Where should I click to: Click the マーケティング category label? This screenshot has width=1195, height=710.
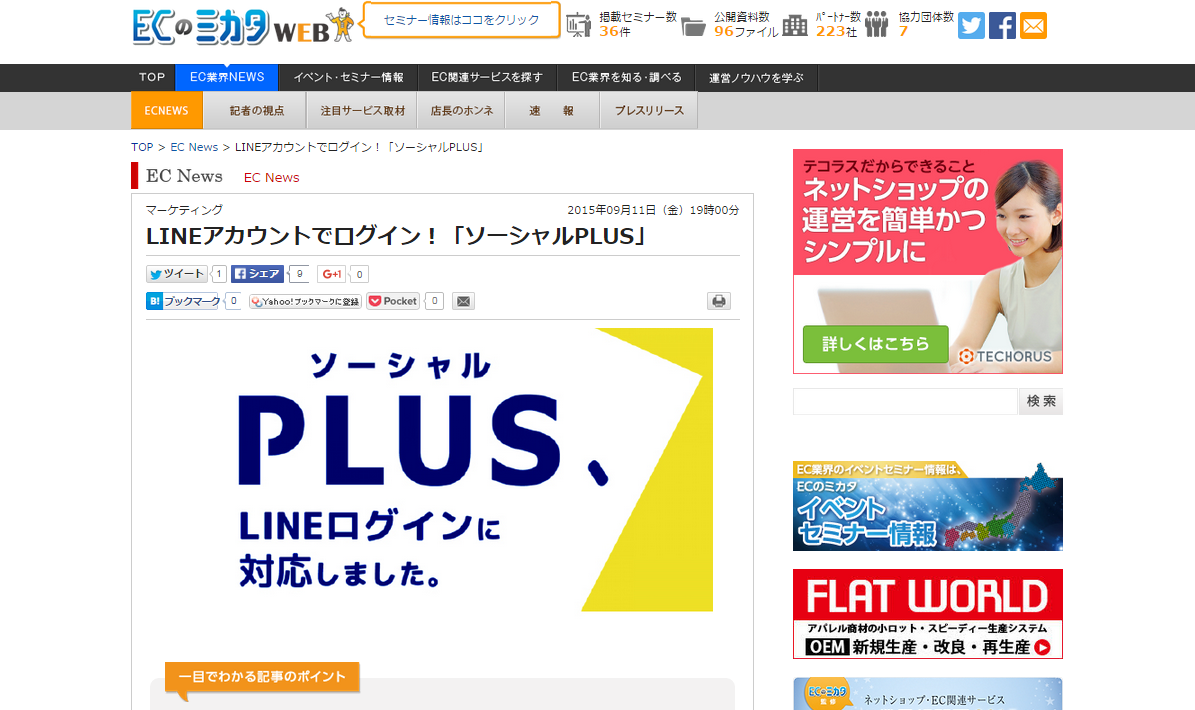pyautogui.click(x=184, y=209)
